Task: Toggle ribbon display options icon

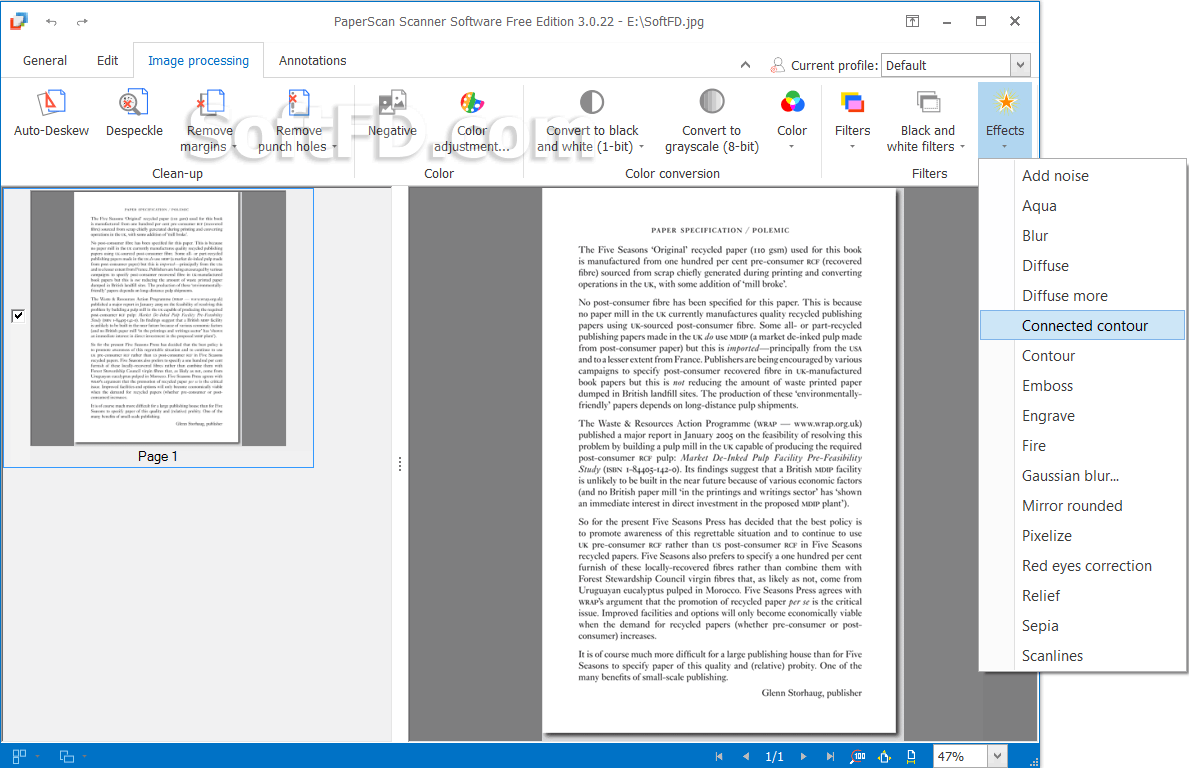Action: click(912, 21)
